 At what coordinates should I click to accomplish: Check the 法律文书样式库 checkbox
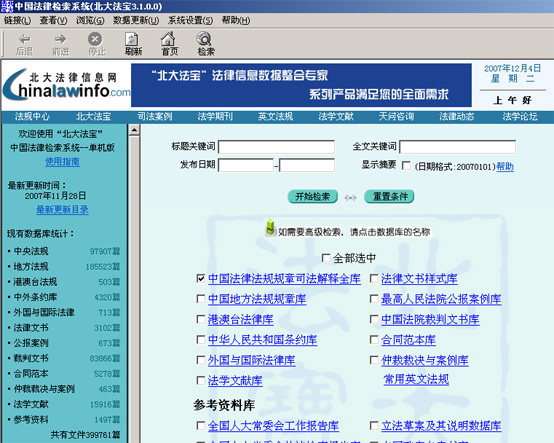pos(374,278)
